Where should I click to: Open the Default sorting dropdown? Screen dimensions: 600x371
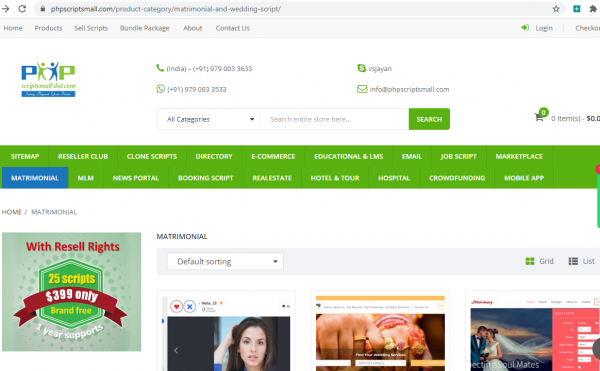(225, 261)
